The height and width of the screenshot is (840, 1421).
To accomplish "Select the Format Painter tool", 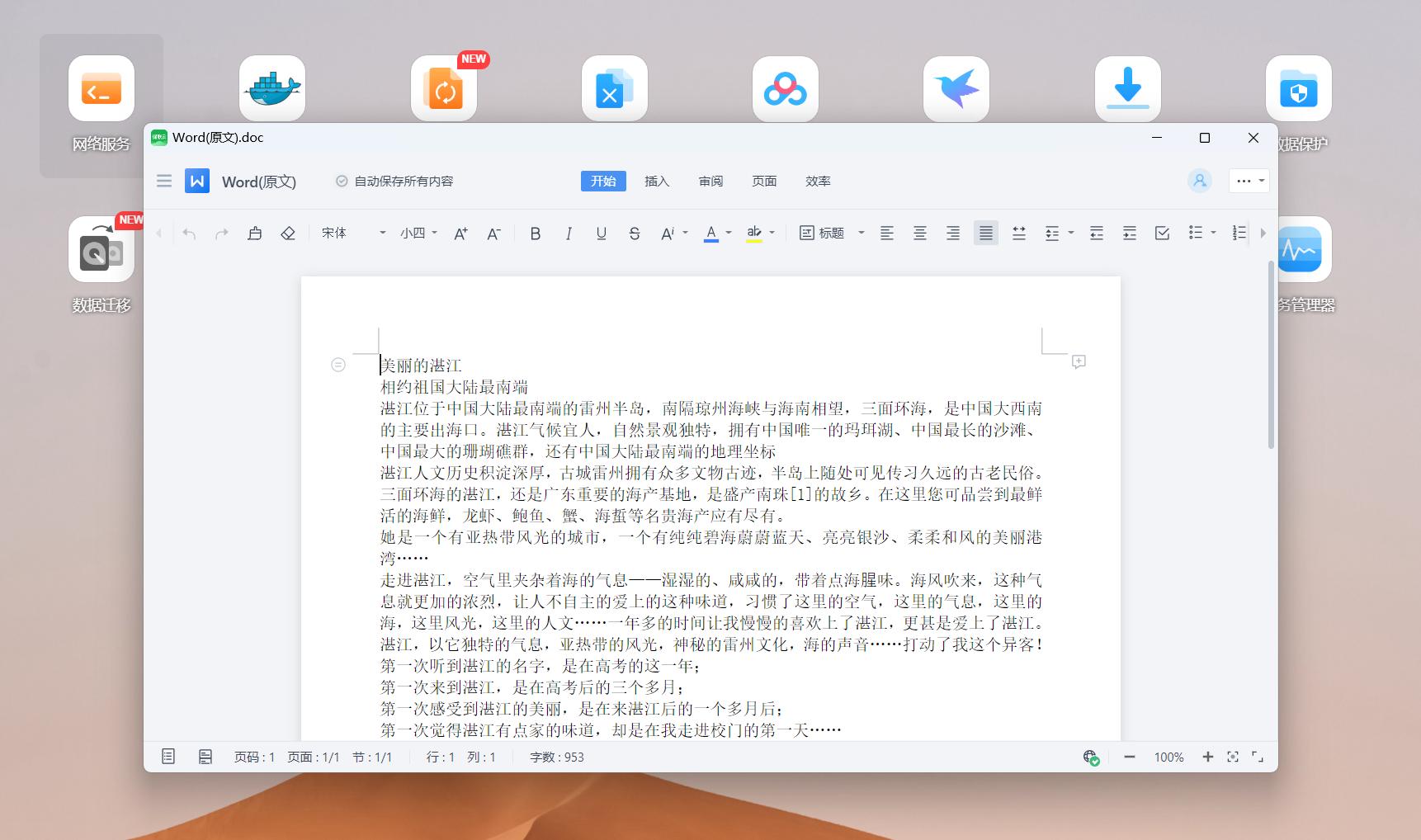I will pos(254,233).
